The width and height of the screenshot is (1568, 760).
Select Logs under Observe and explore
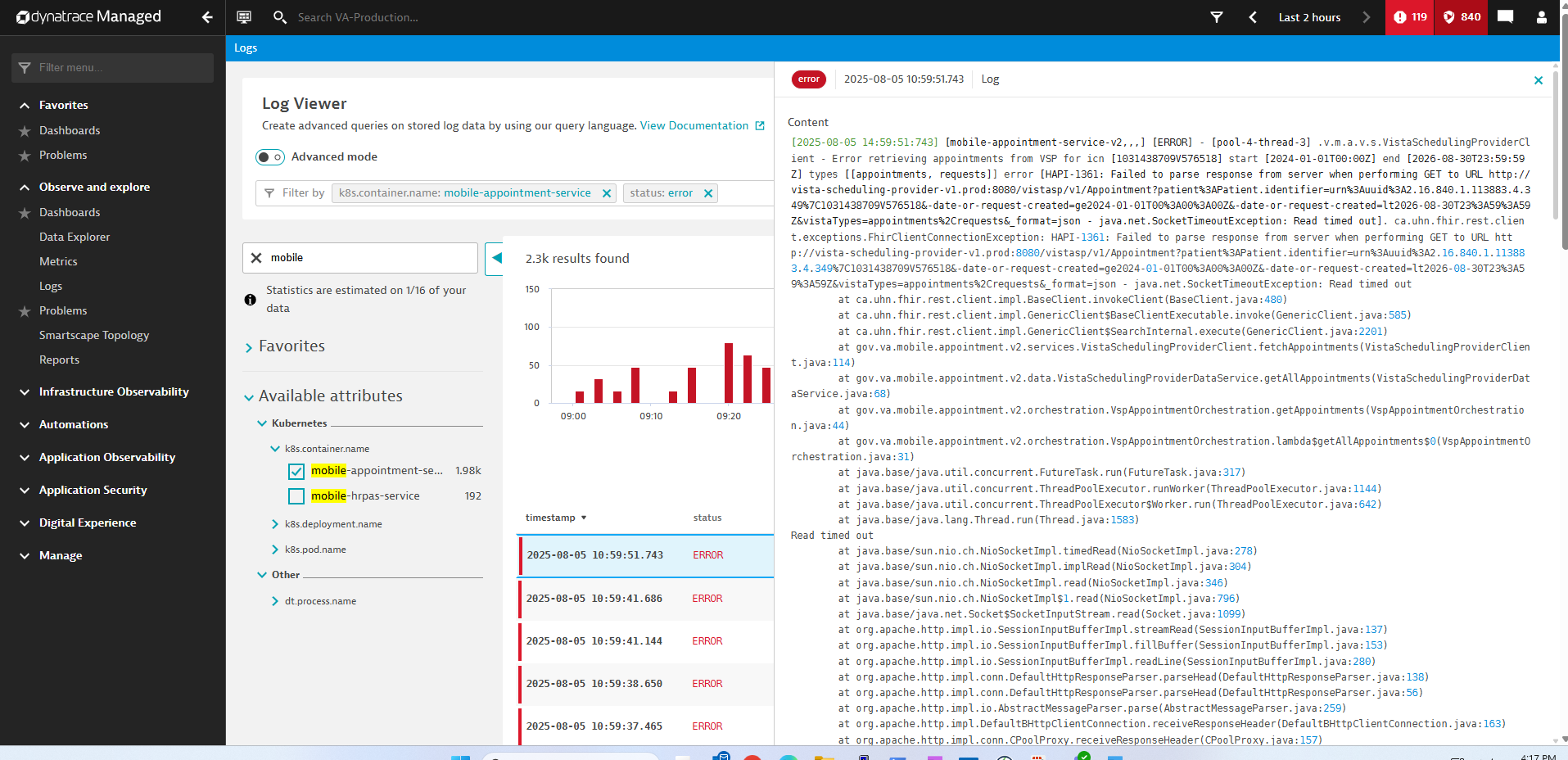click(51, 286)
